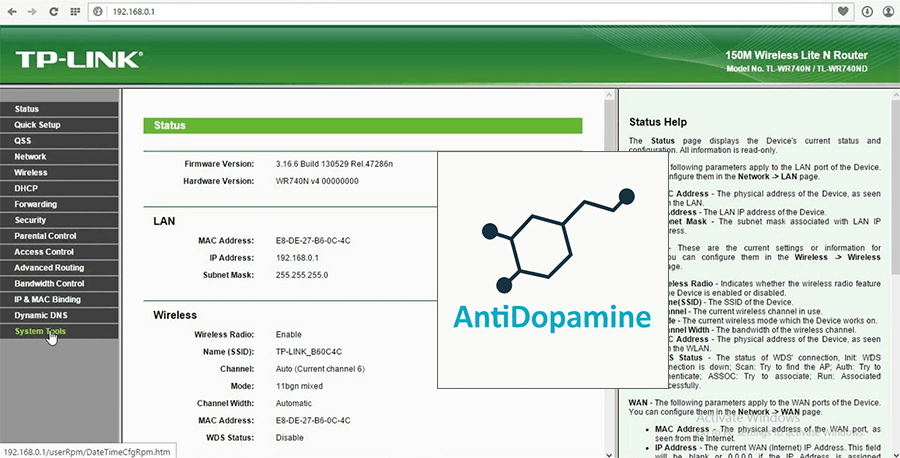
Task: Click the help panel scrollbar up arrow
Action: (896, 96)
